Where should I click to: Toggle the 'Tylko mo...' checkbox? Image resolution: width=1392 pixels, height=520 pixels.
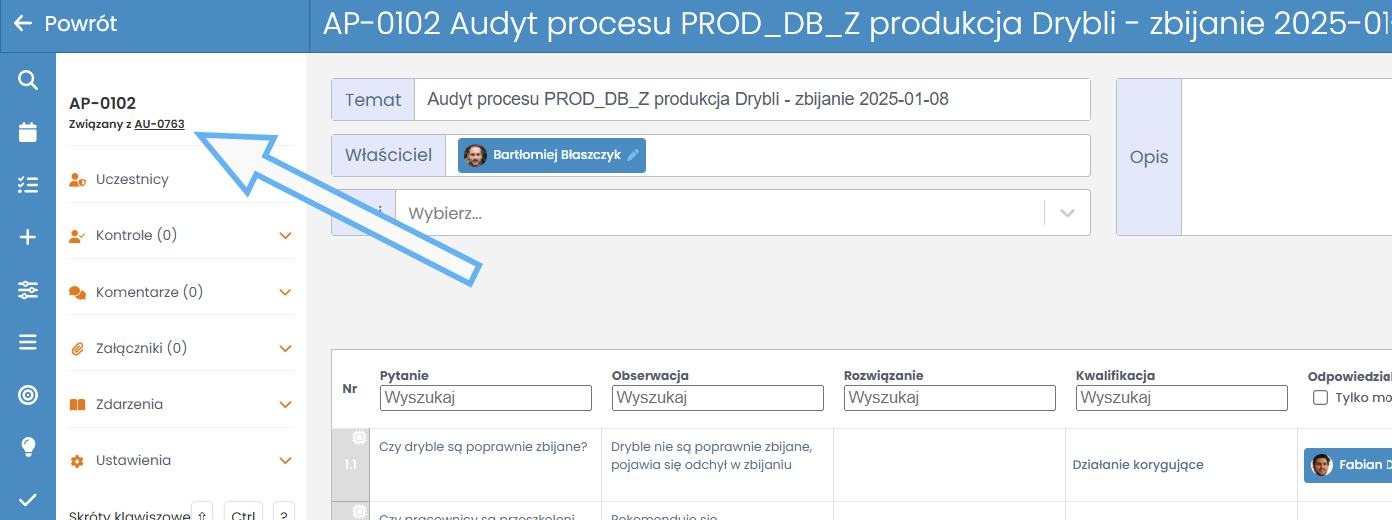tap(1320, 398)
